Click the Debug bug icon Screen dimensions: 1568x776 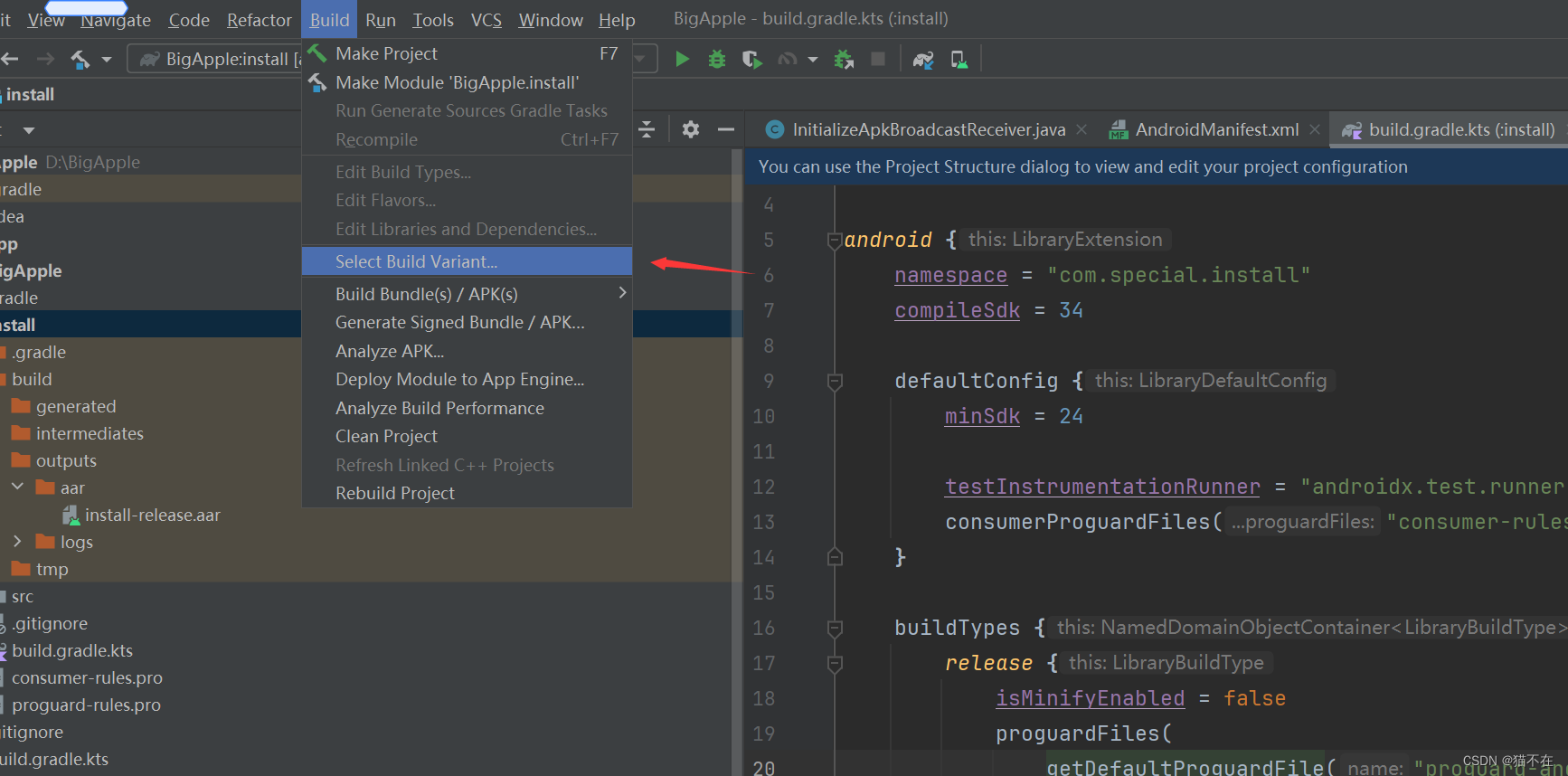(717, 60)
